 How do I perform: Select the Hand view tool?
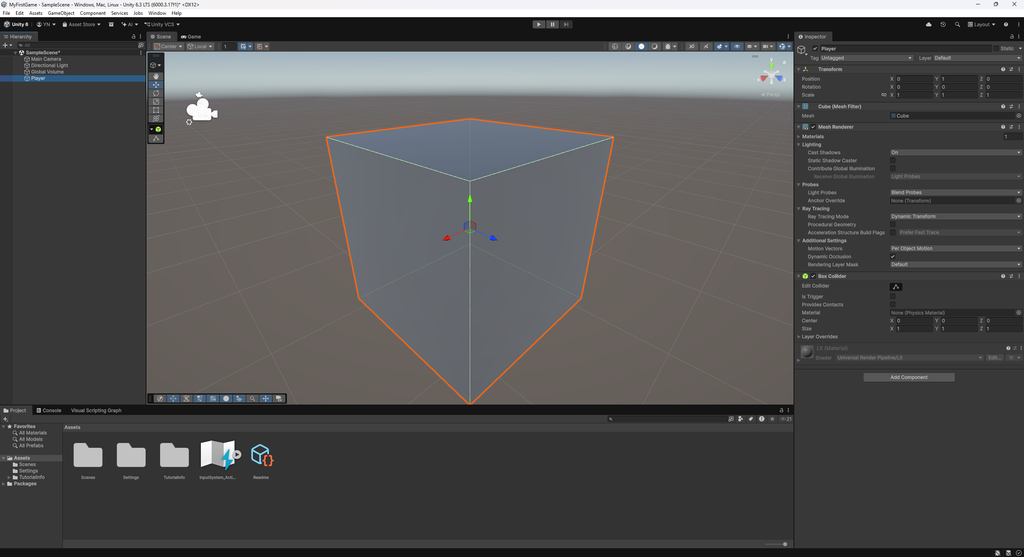point(156,76)
